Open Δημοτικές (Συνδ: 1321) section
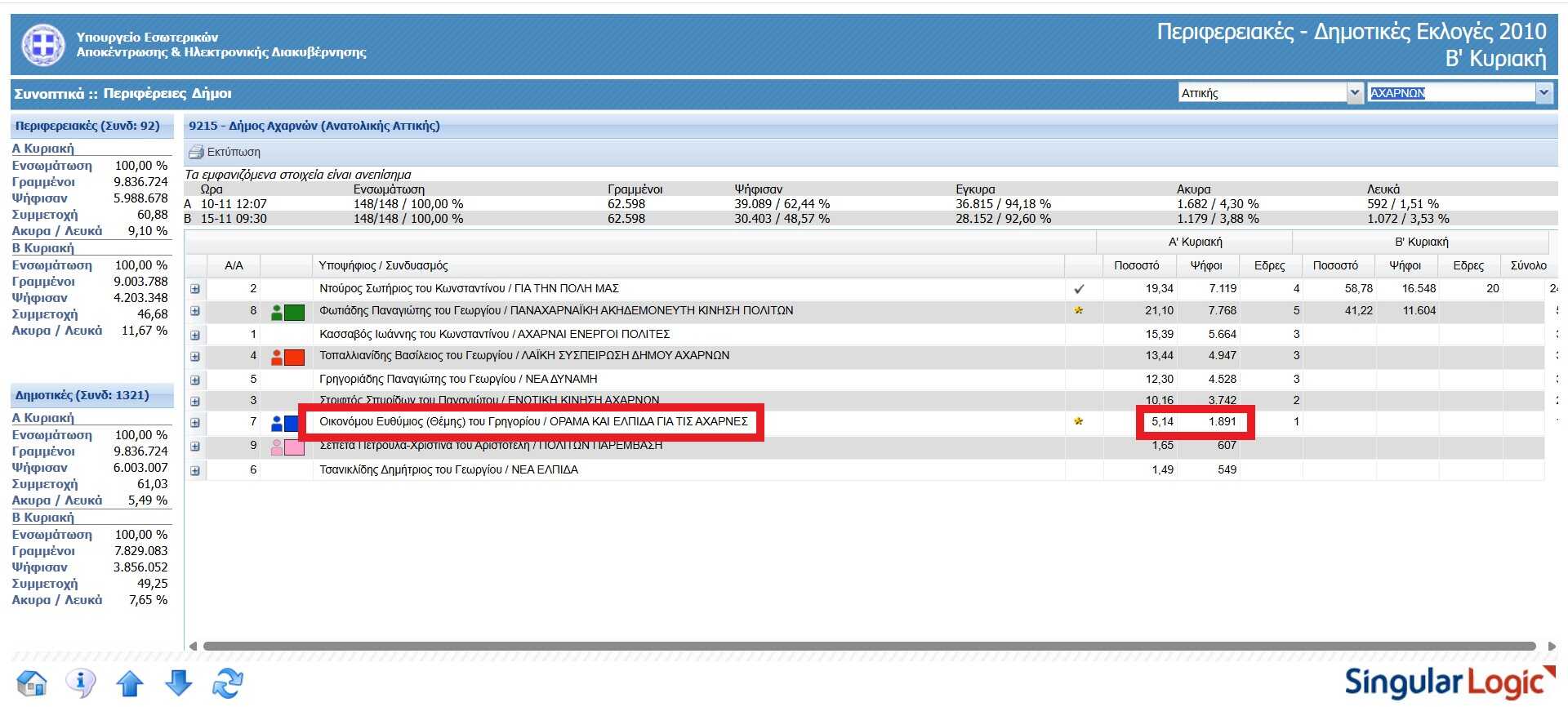1568x707 pixels. 82,395
